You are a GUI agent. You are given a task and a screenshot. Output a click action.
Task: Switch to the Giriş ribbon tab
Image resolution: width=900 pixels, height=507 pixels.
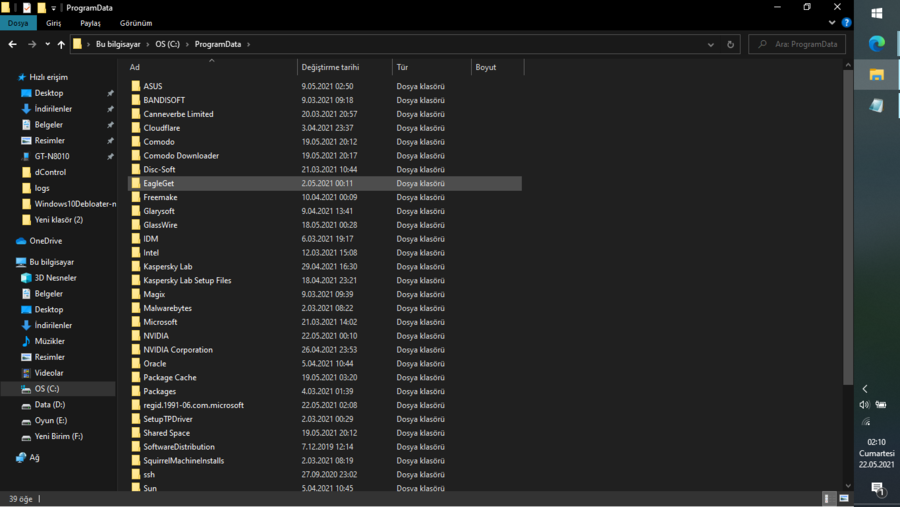tap(53, 23)
